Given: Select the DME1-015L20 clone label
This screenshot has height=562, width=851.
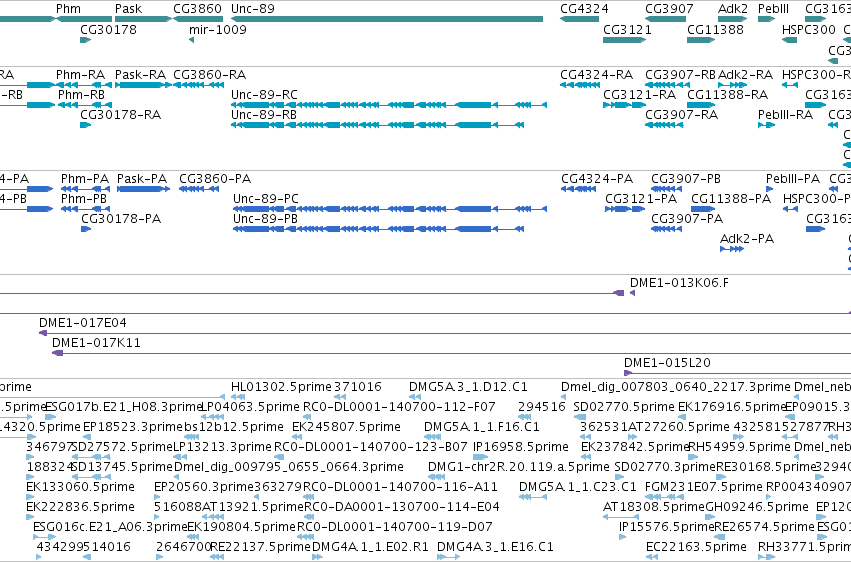Looking at the screenshot, I should [668, 363].
